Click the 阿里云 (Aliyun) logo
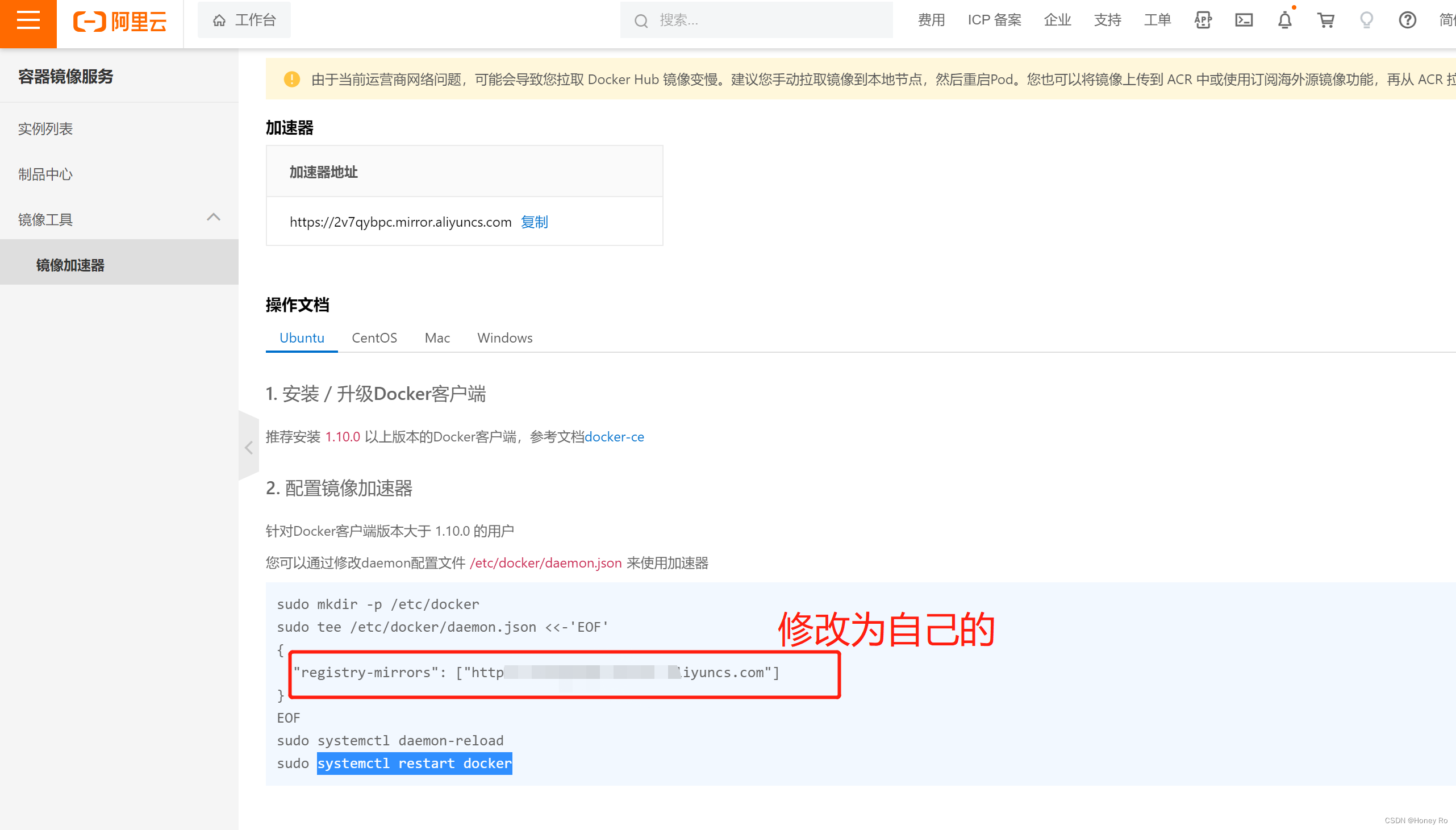This screenshot has width=1456, height=830. pos(119,21)
